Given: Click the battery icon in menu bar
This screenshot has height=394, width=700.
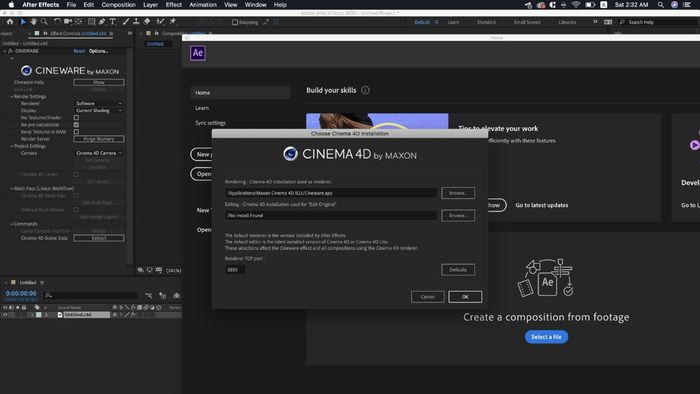Looking at the screenshot, I should point(590,4).
